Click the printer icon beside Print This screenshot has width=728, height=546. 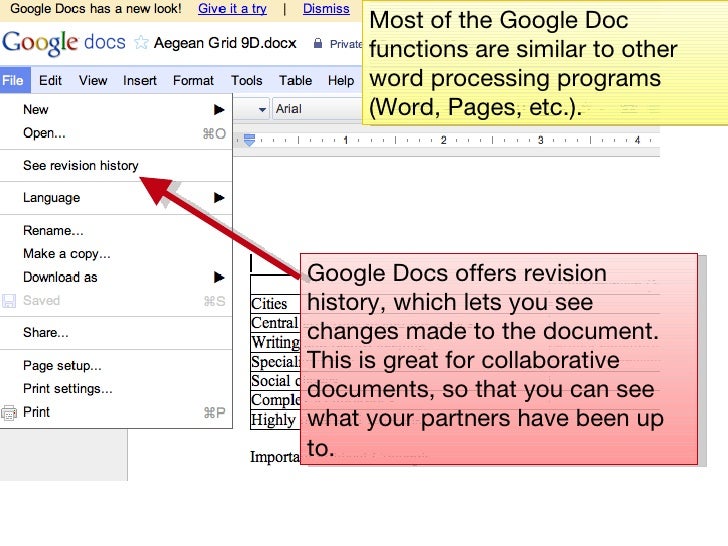point(9,412)
